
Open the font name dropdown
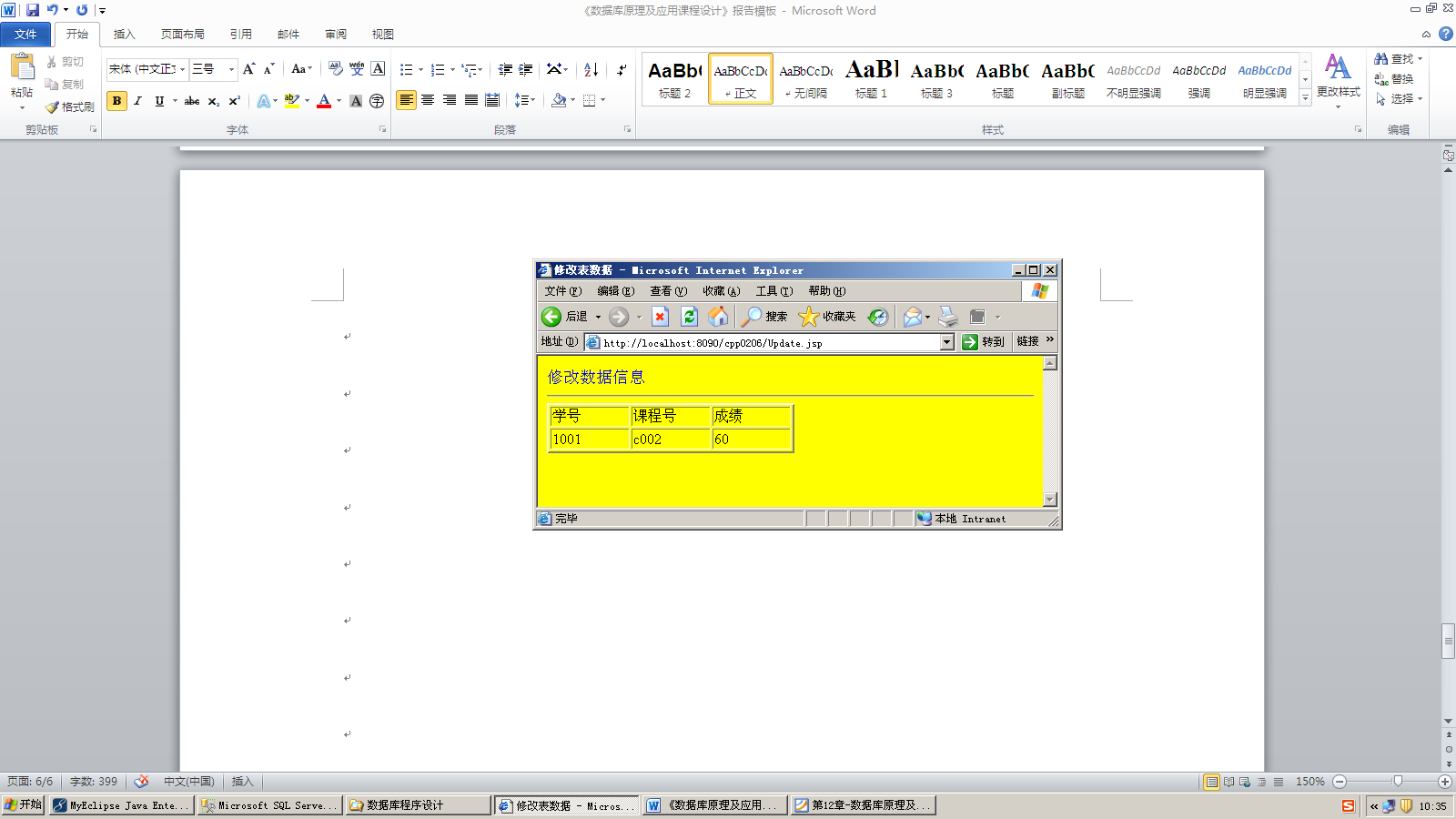[183, 69]
